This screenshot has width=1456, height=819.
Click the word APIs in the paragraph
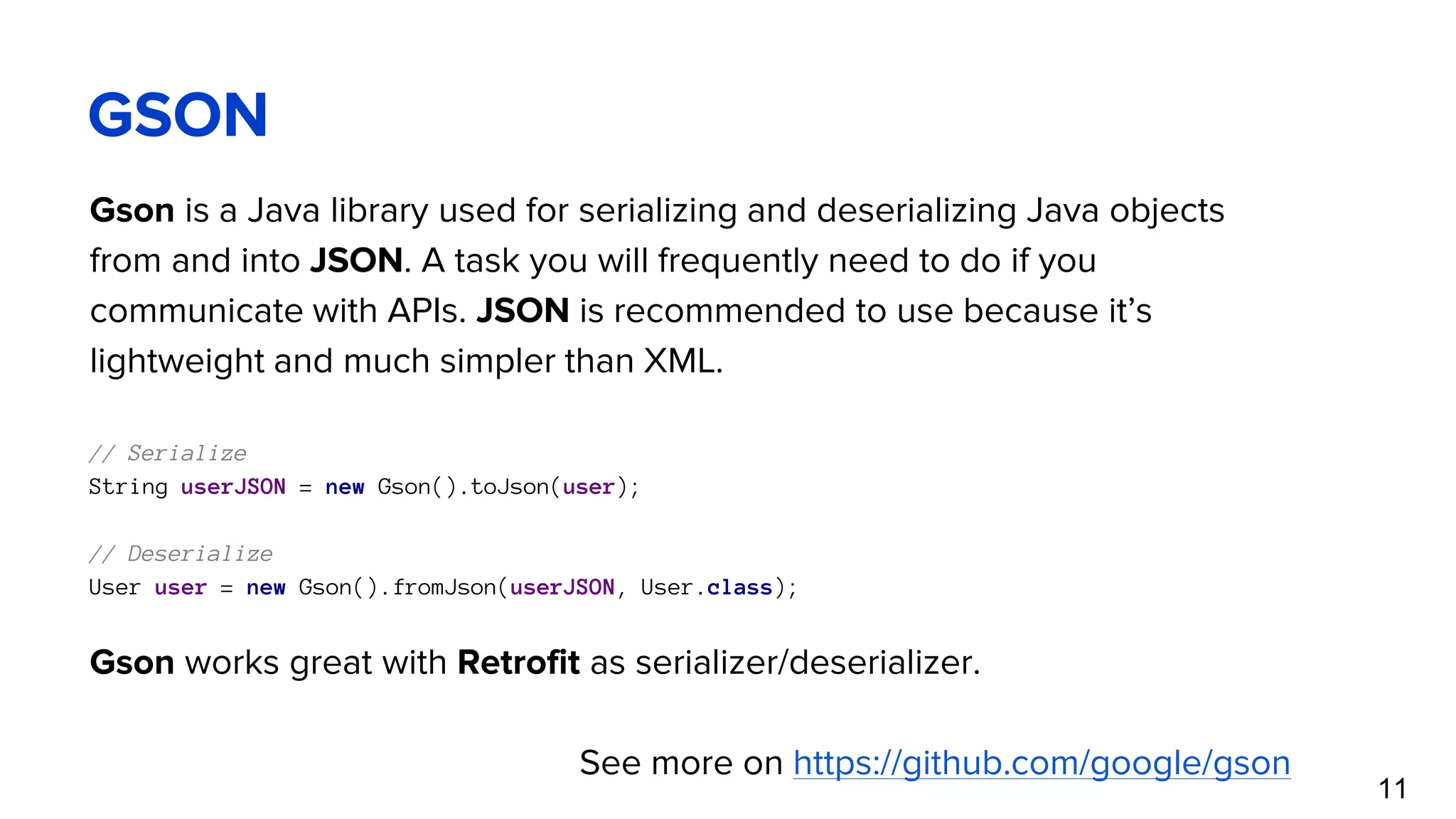426,311
